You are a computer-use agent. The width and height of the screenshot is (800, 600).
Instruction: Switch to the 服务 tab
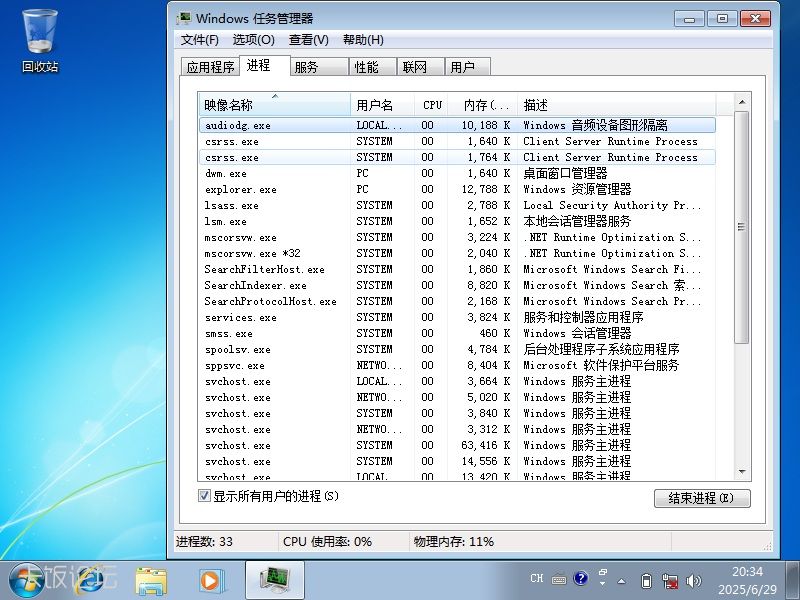point(319,67)
